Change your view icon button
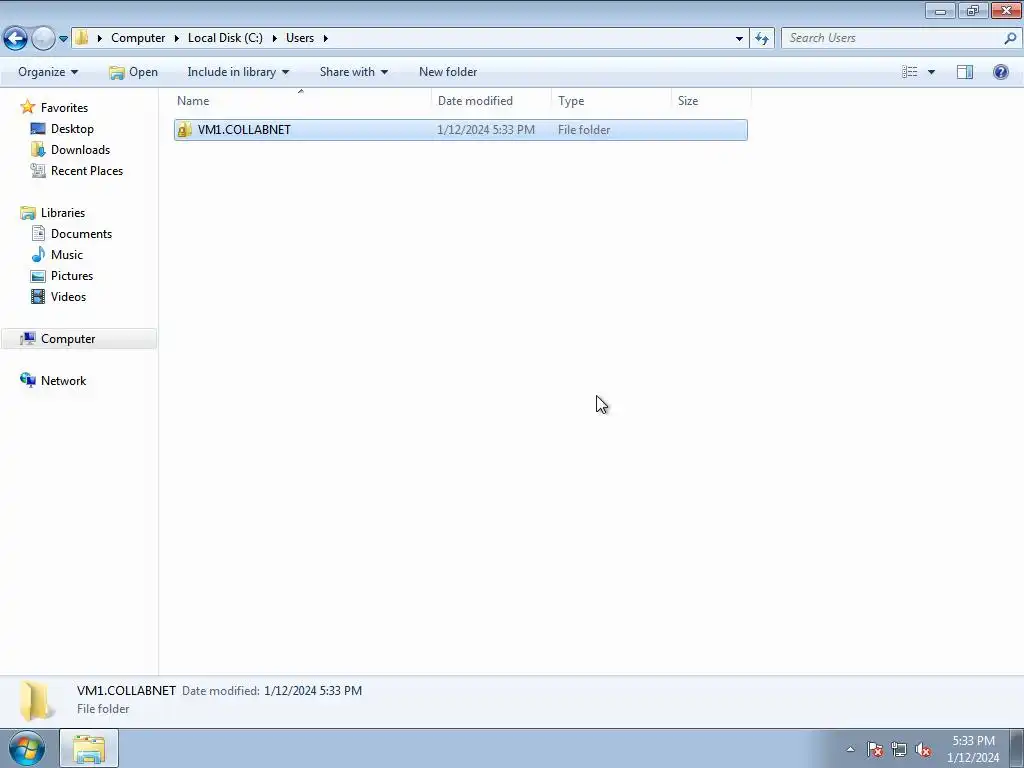1024x768 pixels. [910, 72]
